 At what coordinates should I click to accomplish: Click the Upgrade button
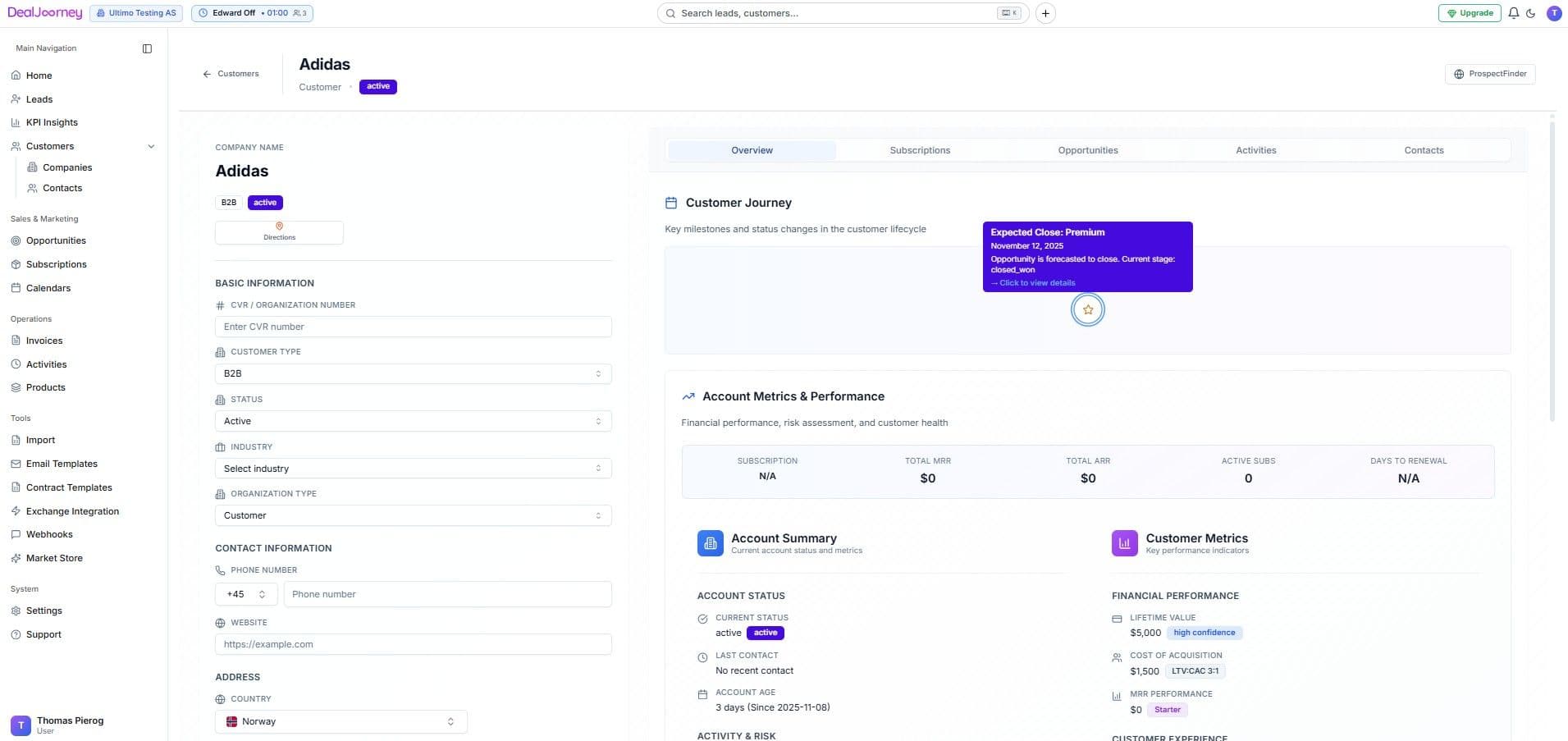[1470, 13]
